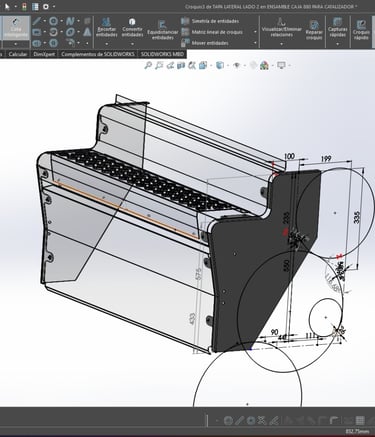Viewport: 375px width, 437px height.
Task: Select the Recortar entidades trim tool
Action: pos(107,29)
